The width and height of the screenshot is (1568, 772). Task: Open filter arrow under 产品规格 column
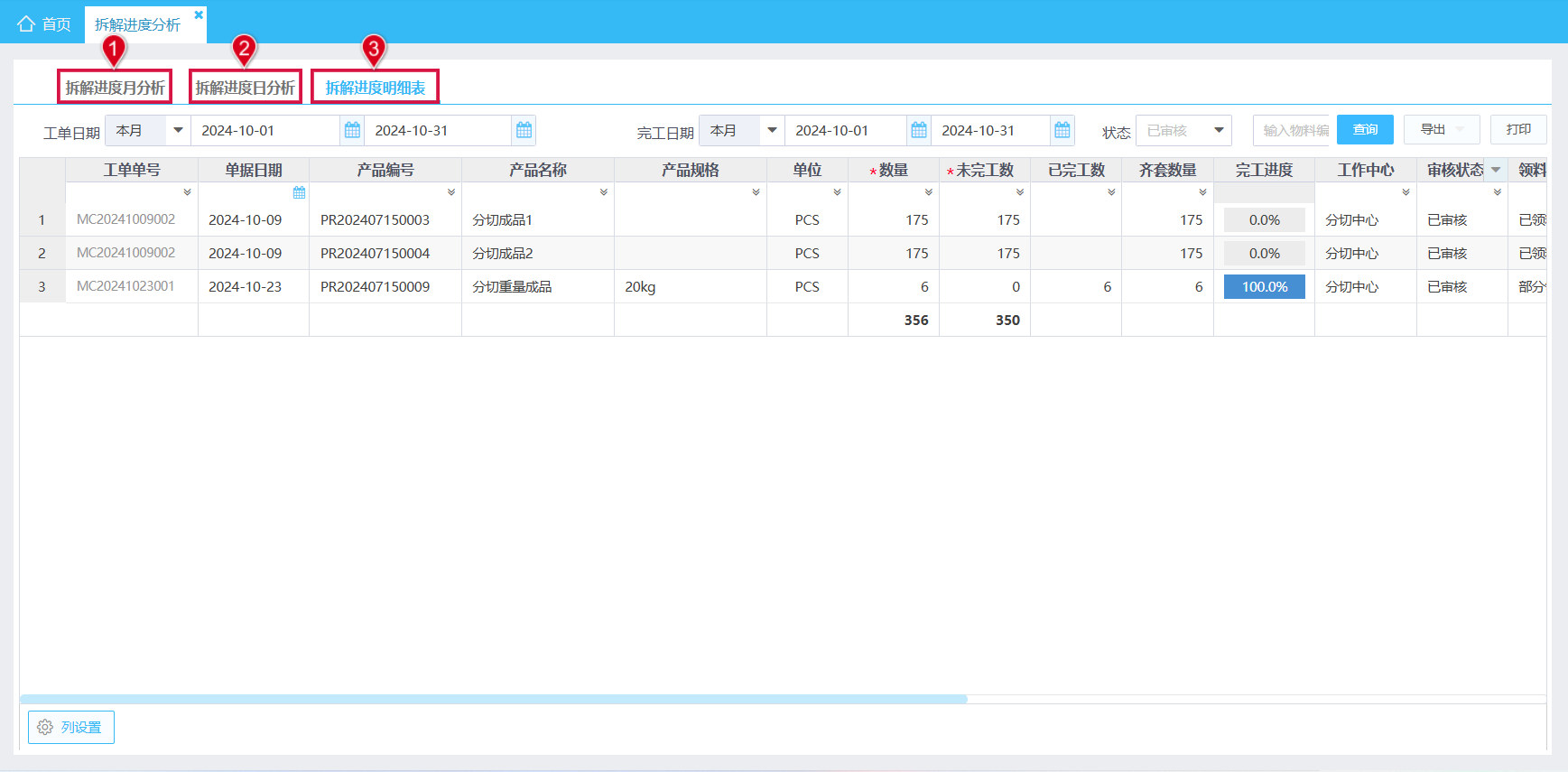click(756, 192)
